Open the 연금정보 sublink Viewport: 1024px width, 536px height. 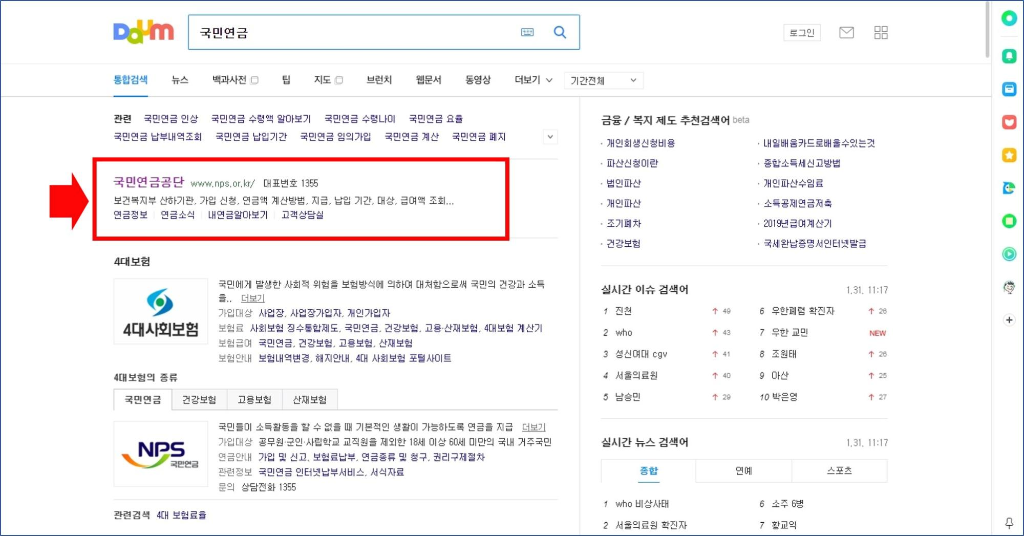click(x=131, y=215)
